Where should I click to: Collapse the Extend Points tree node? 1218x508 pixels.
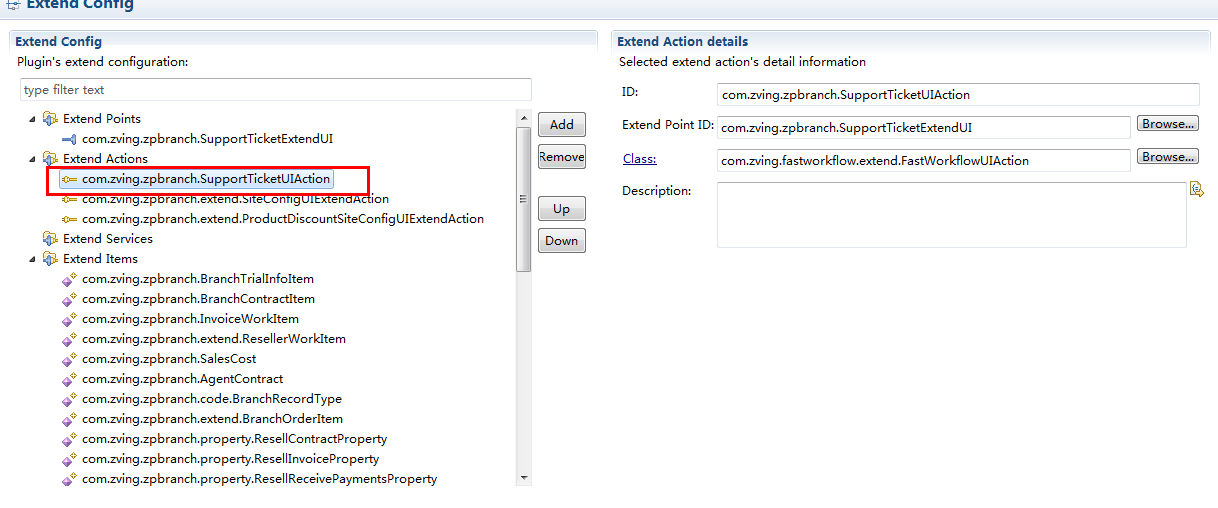[x=32, y=119]
